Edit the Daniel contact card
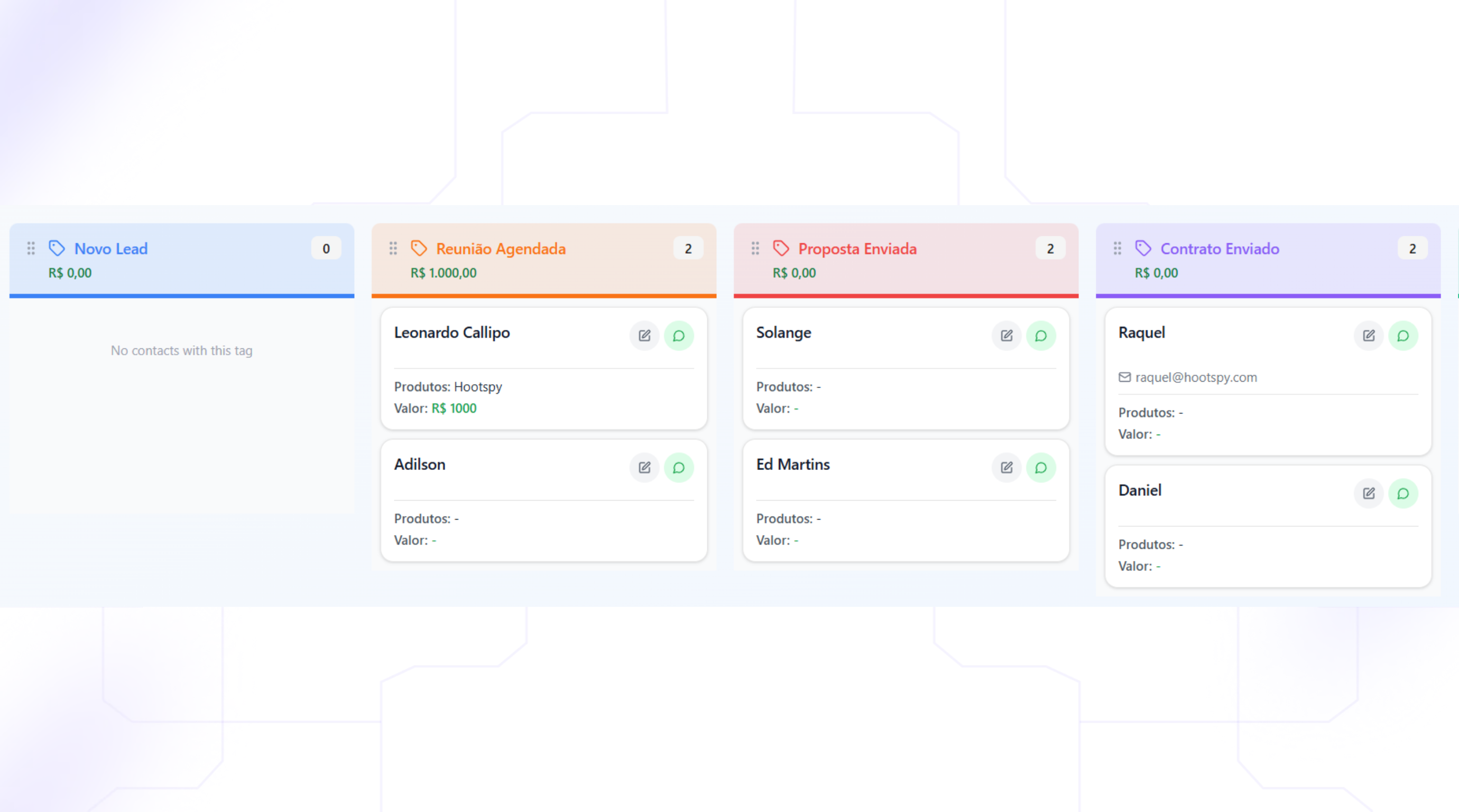This screenshot has width=1459, height=812. [x=1369, y=494]
